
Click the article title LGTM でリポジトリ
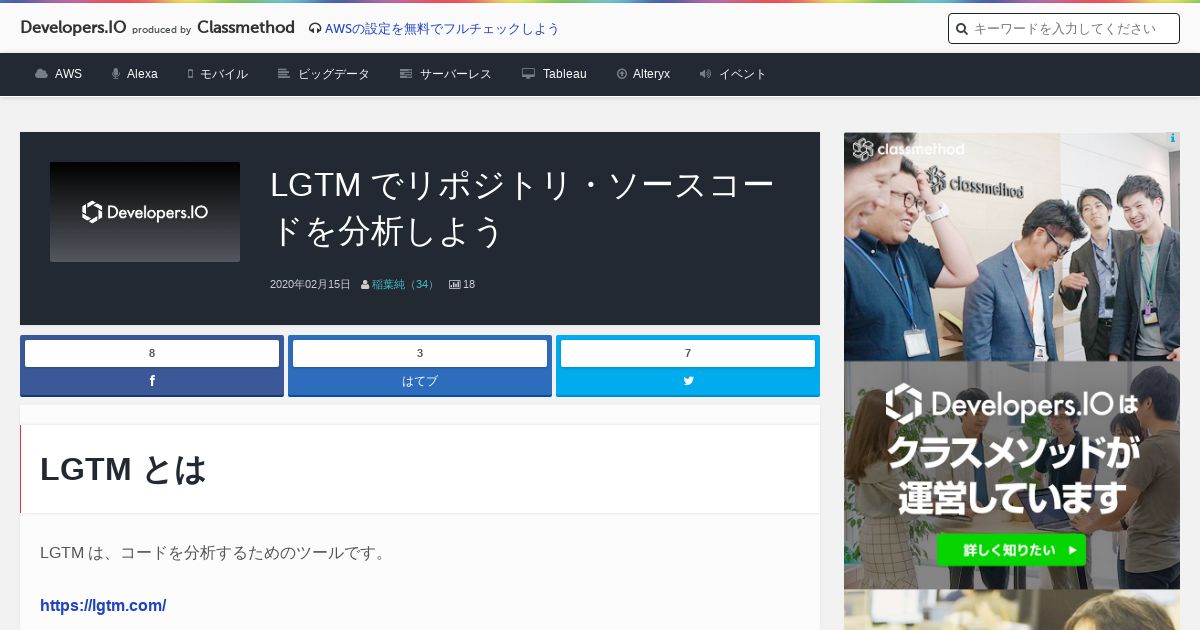pos(522,208)
